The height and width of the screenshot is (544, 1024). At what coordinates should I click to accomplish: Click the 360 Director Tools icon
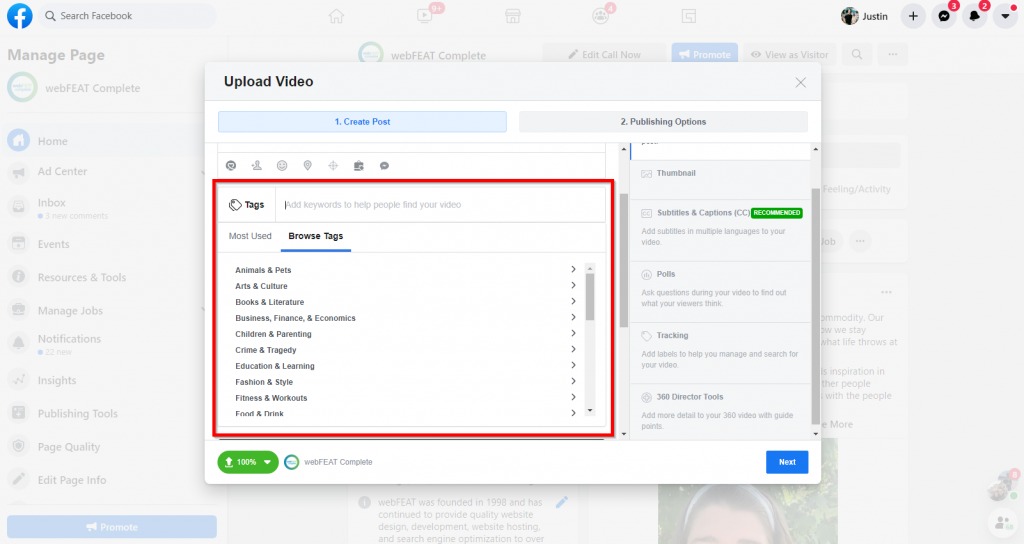647,397
